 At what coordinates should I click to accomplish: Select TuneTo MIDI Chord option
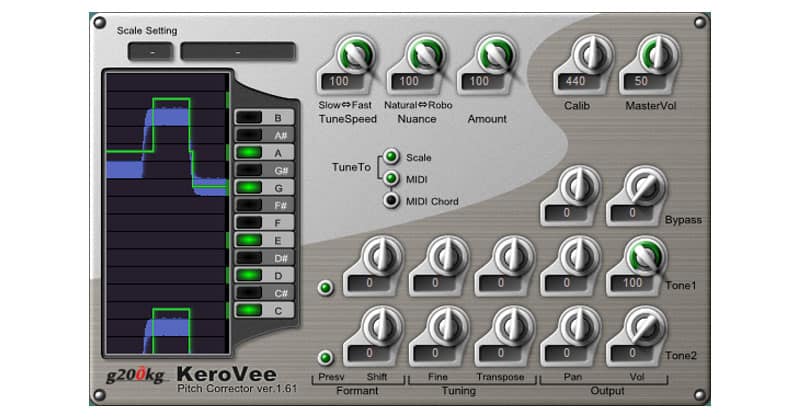click(x=391, y=201)
